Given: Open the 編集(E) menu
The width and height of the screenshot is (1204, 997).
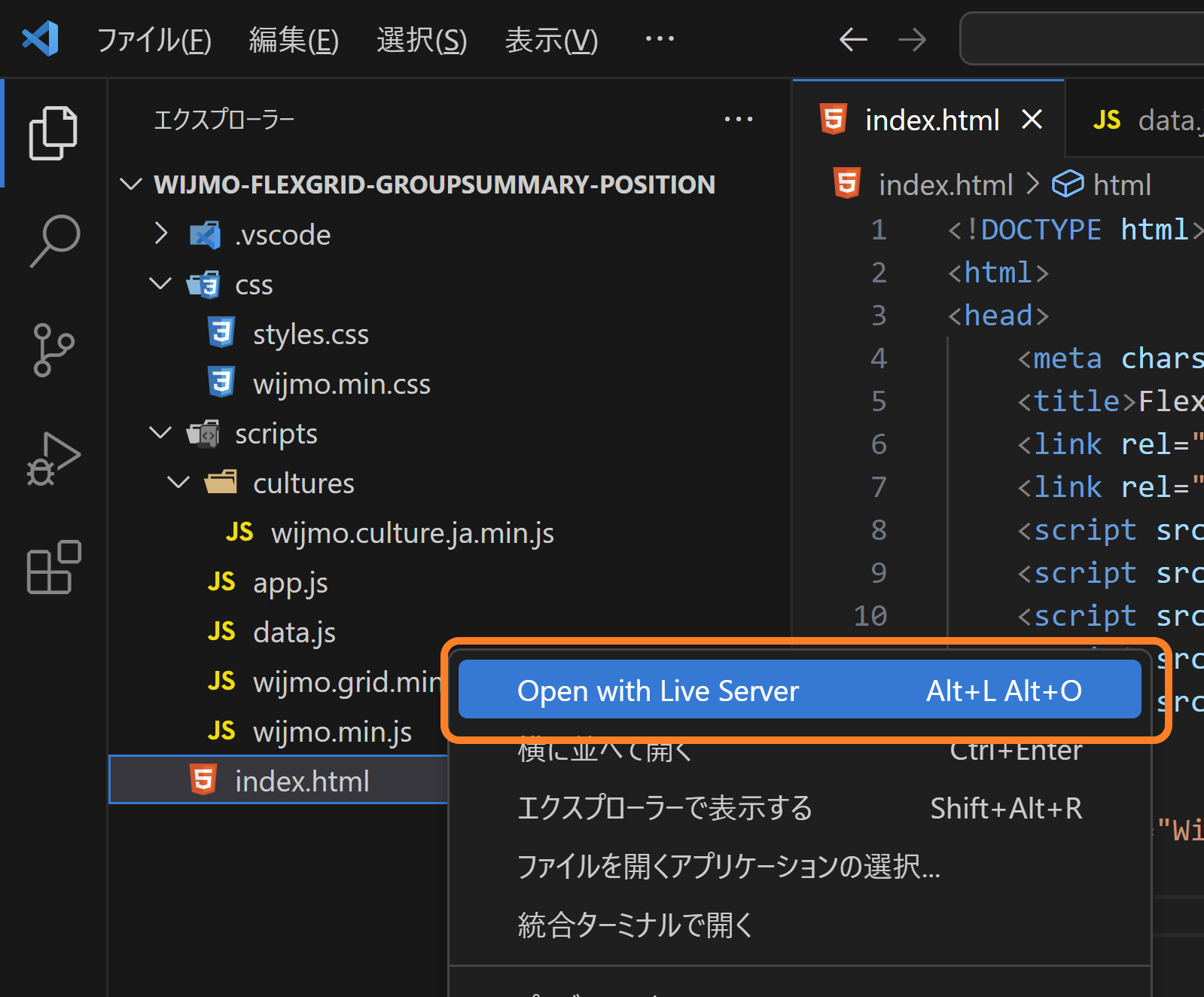Looking at the screenshot, I should point(294,40).
